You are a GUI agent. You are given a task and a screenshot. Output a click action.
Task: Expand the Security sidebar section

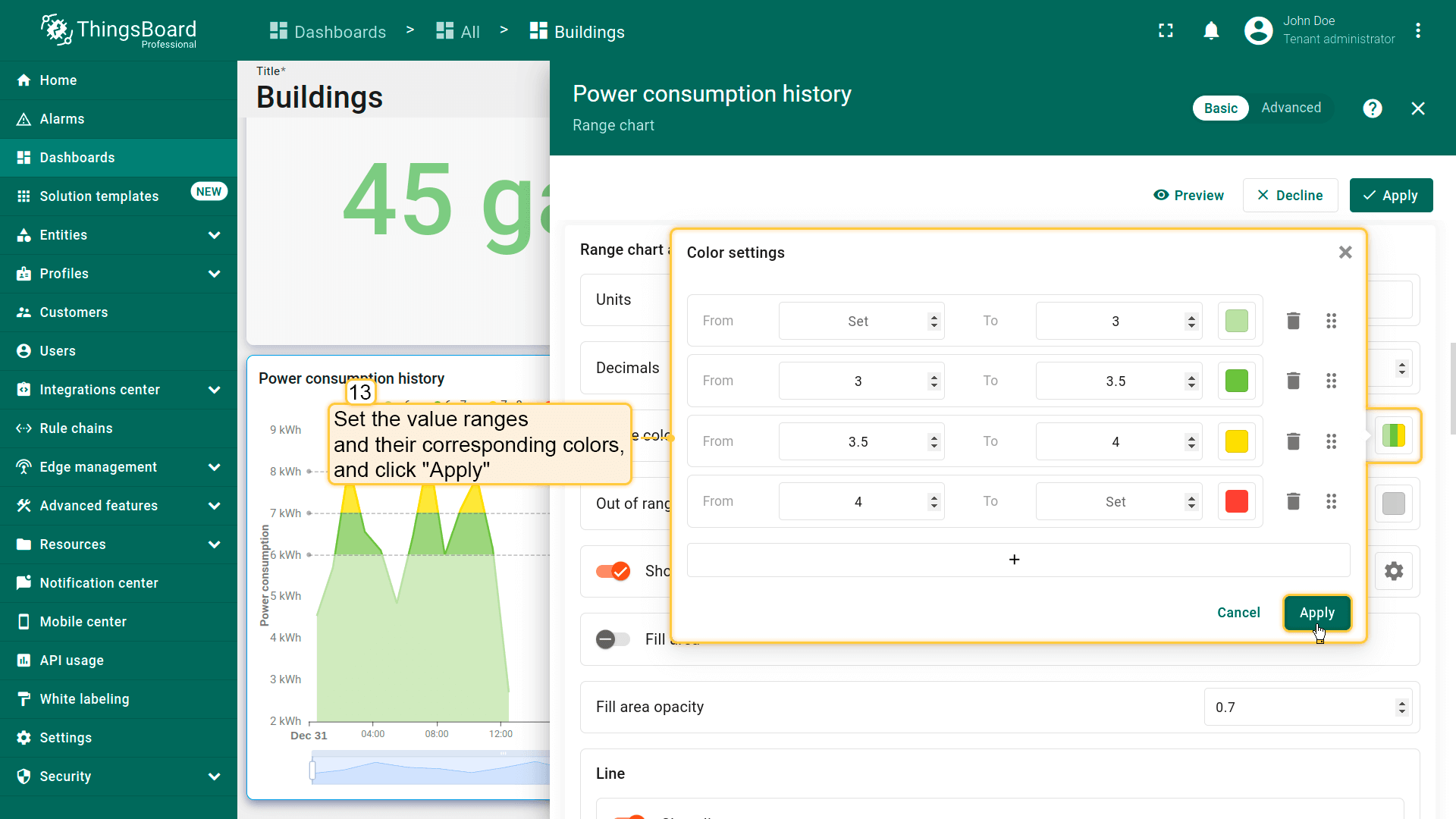click(214, 777)
